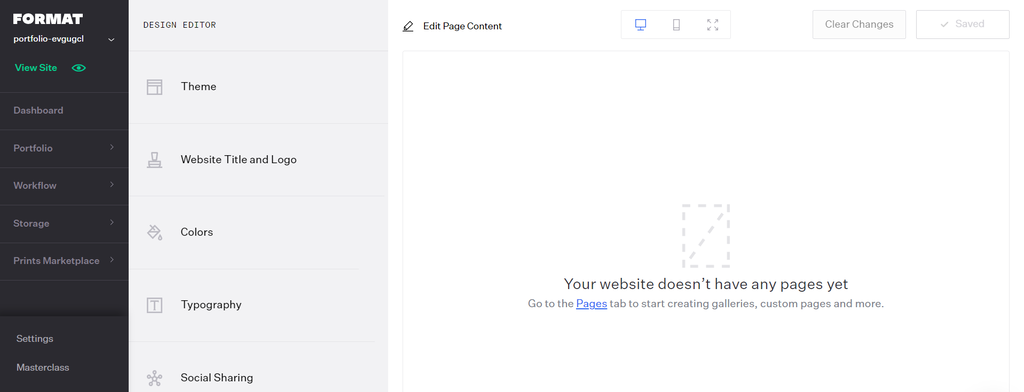The image size is (1024, 392).
Task: Expand the Portfolio menu chevron
Action: click(x=112, y=148)
